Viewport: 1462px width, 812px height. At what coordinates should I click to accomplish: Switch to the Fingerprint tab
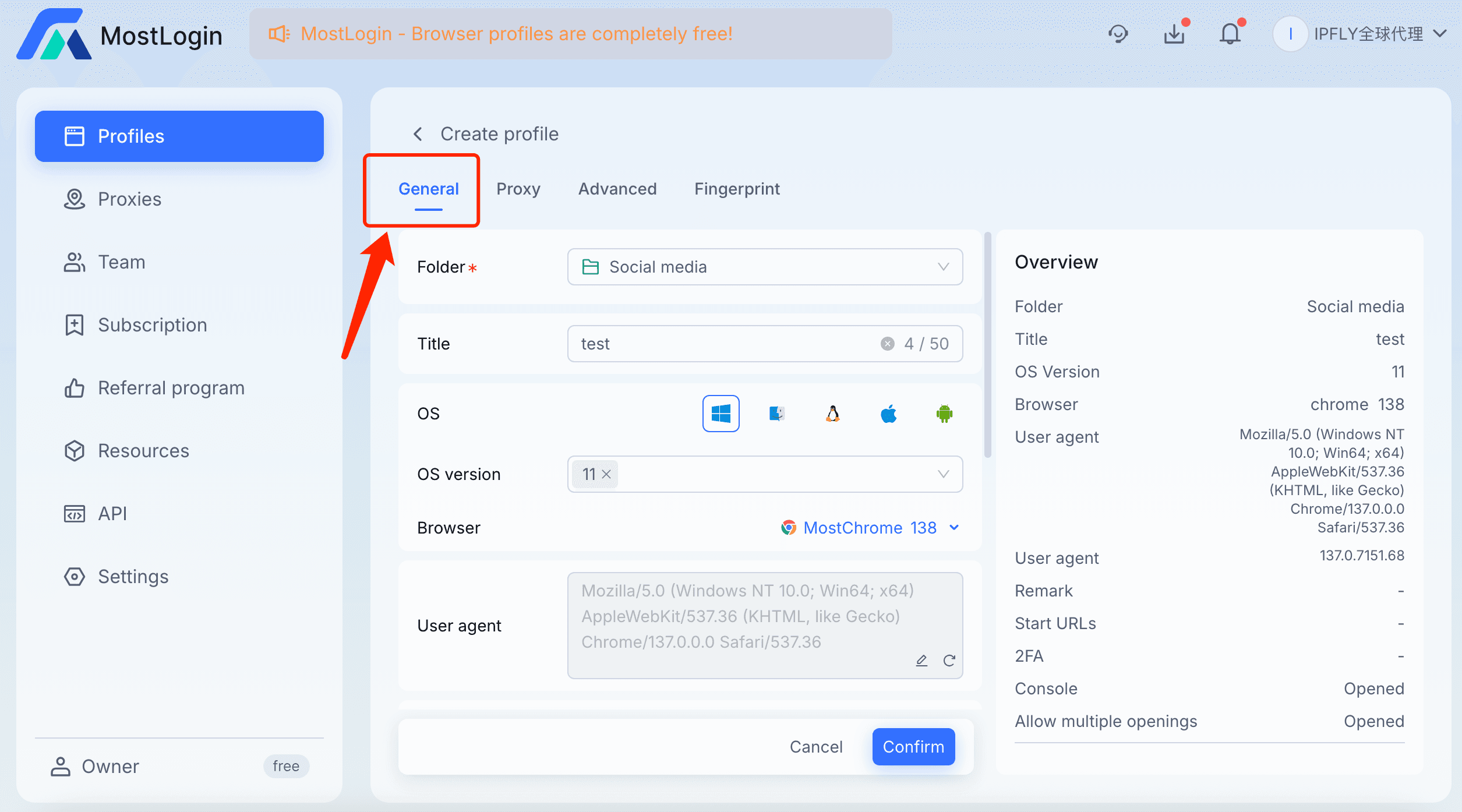(737, 189)
